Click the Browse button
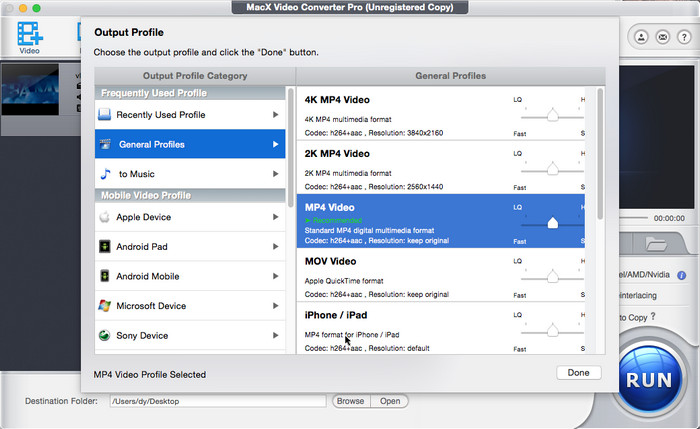The width and height of the screenshot is (700, 429). [350, 401]
